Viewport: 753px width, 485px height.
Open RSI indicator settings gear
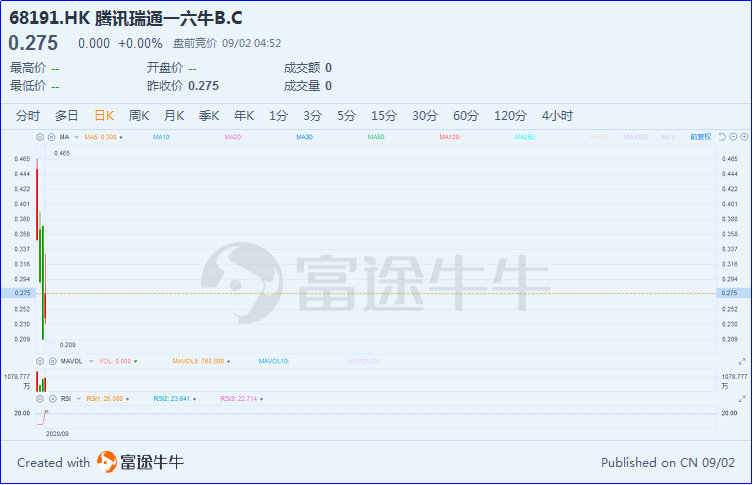(40, 399)
